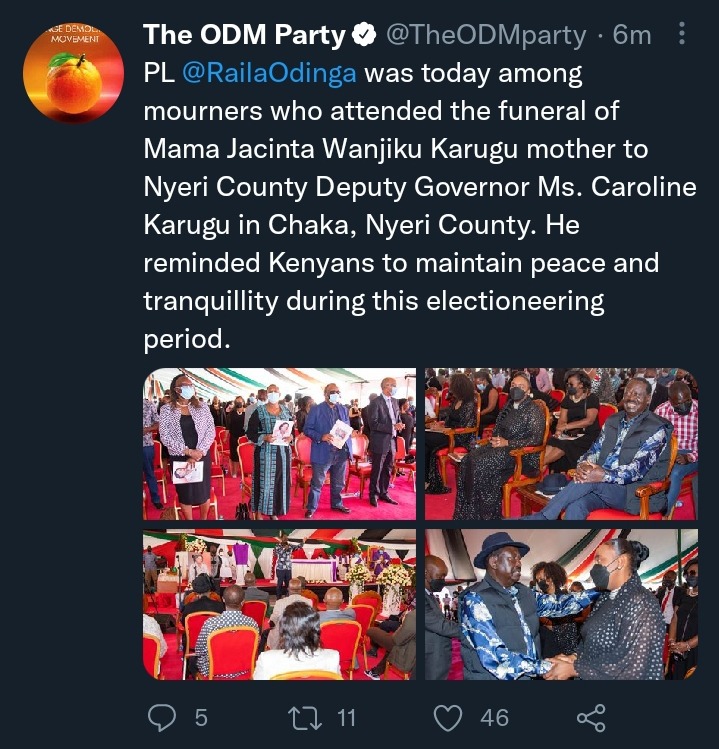Click the word 'period.' ending the tweet

pyautogui.click(x=187, y=340)
